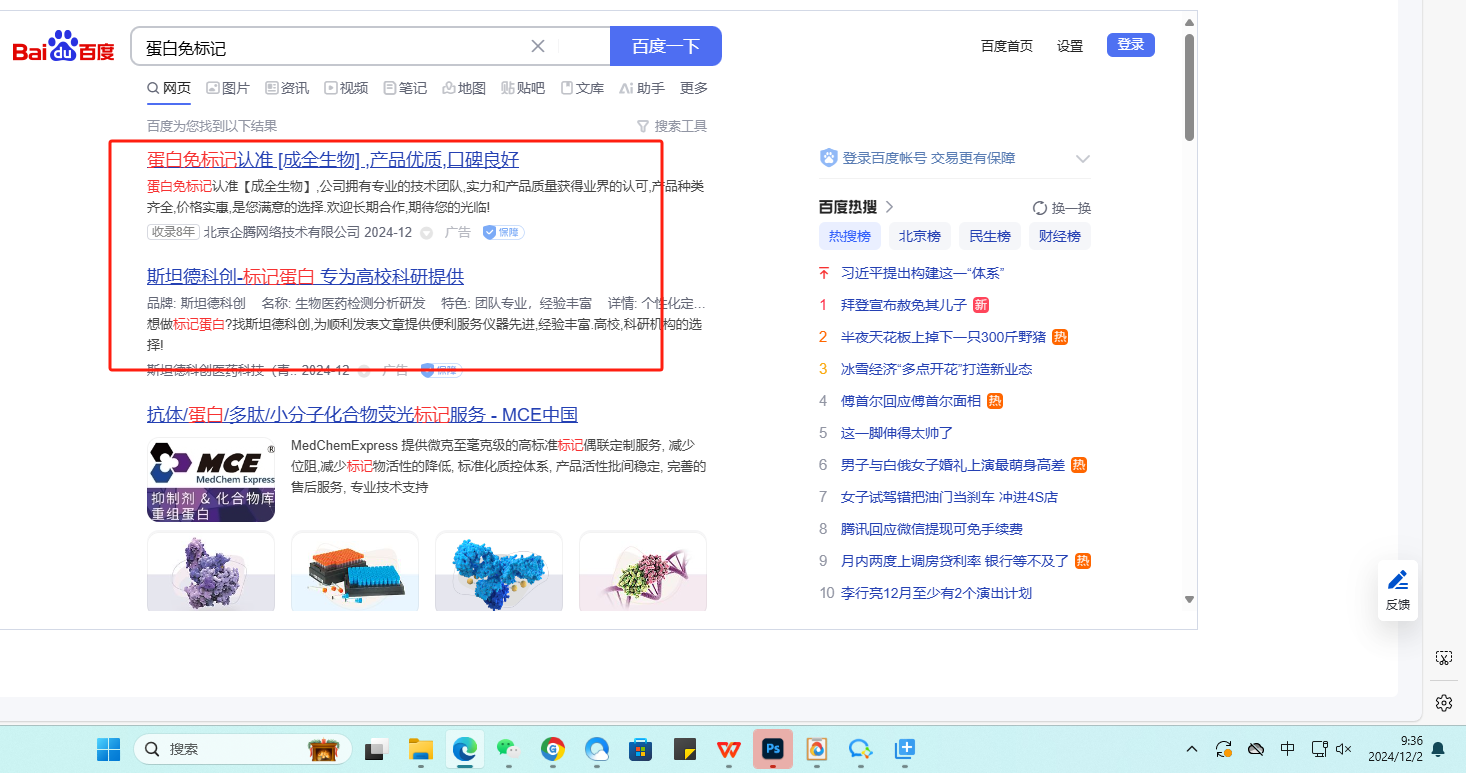Switch to the 图片 search tab
Image resolution: width=1466 pixels, height=773 pixels.
point(228,88)
